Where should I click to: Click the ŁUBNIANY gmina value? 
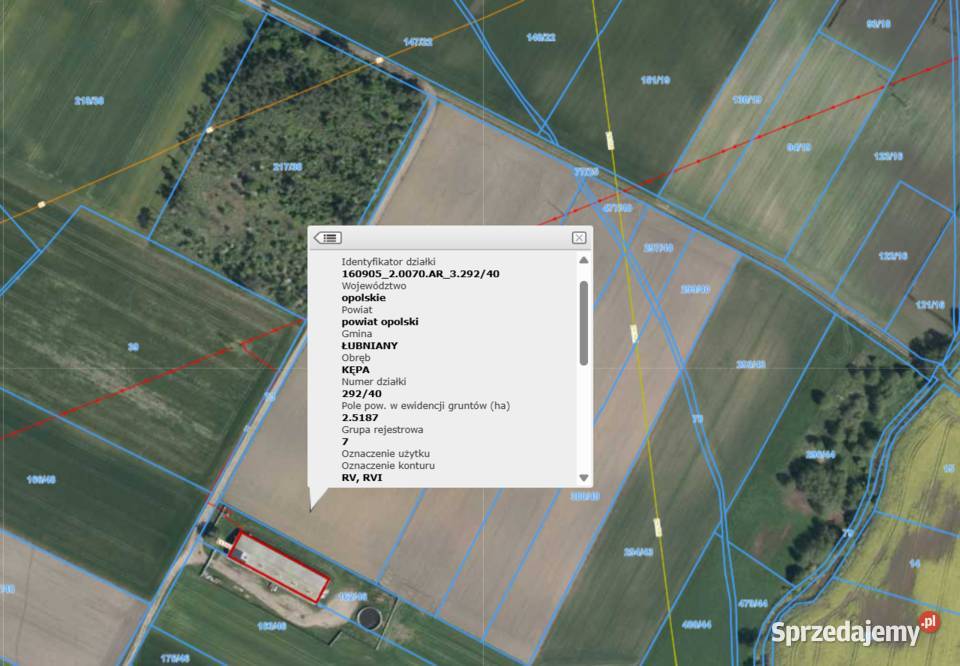coord(370,346)
